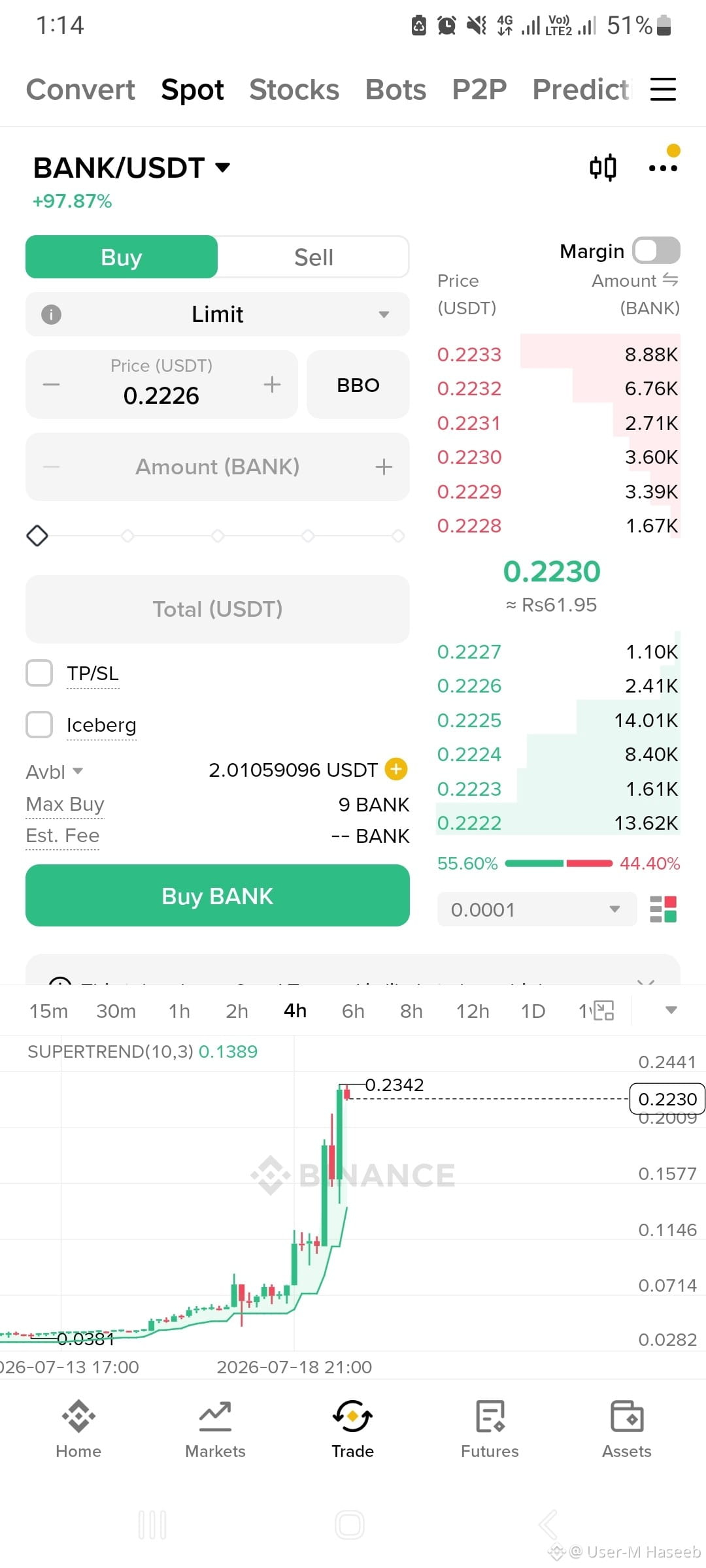This screenshot has height=1568, width=706.
Task: Check the Iceberg option
Action: tap(39, 725)
